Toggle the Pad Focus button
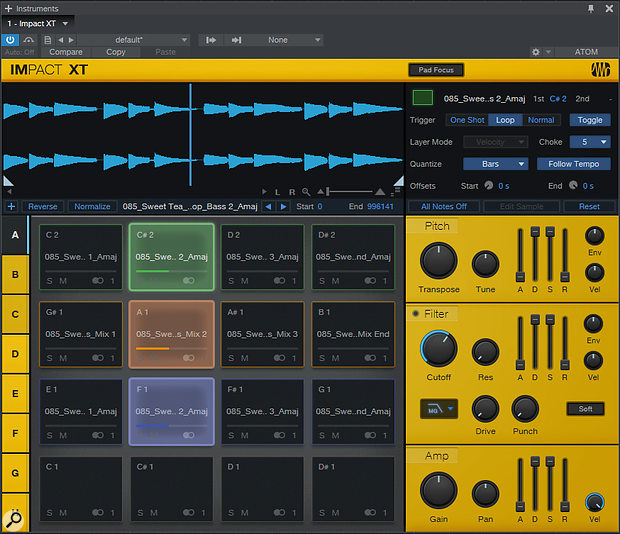 436,70
